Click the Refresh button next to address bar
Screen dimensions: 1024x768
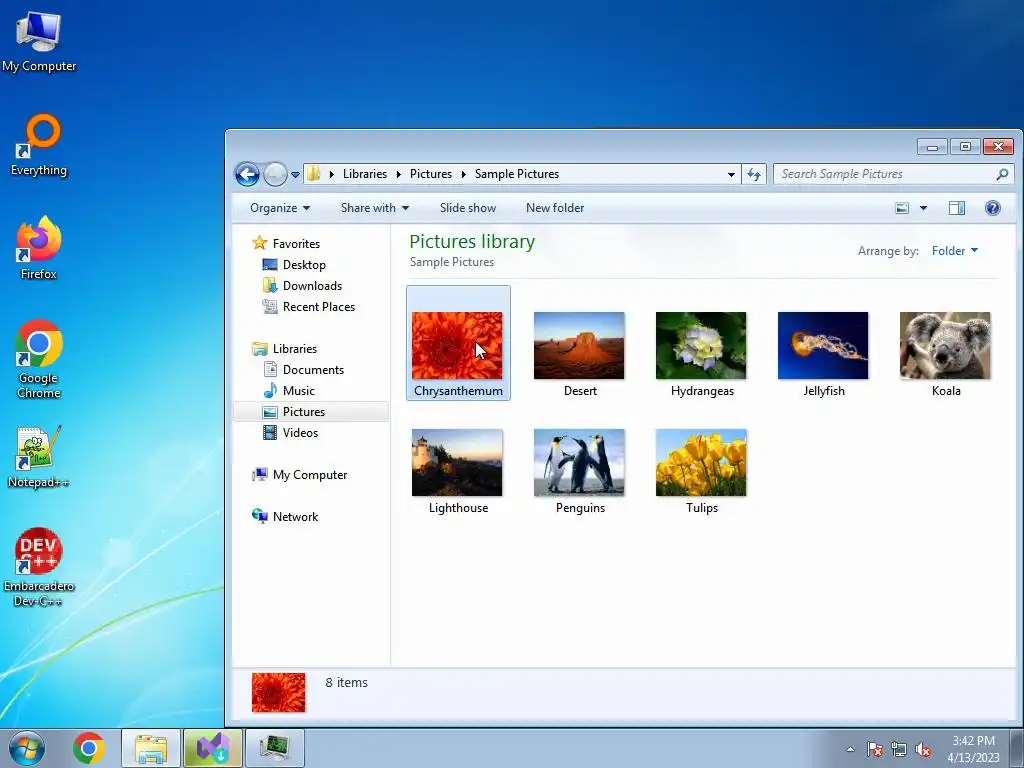754,174
